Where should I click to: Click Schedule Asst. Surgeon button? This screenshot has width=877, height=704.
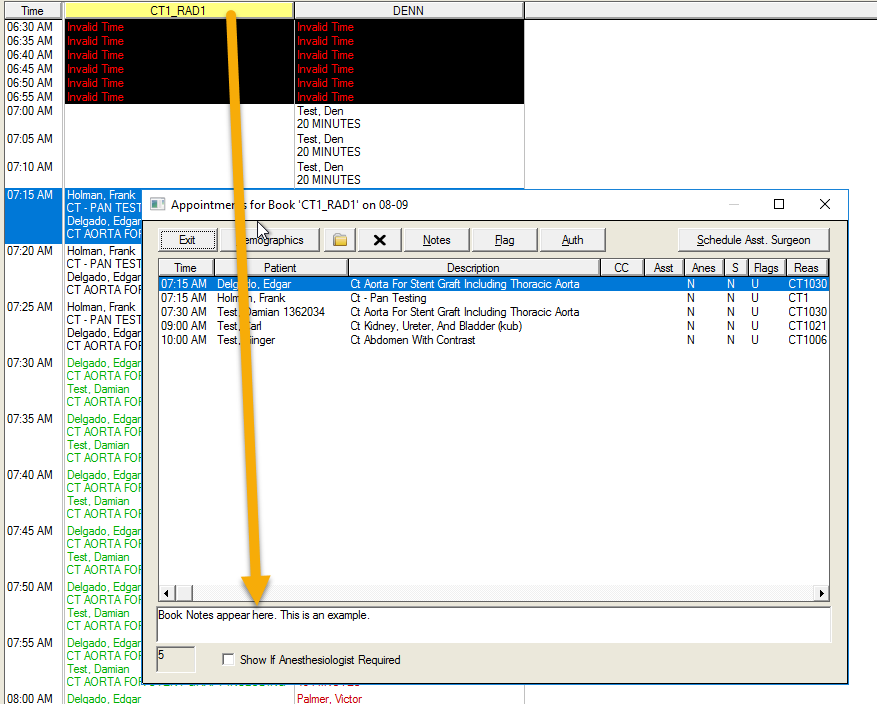click(754, 240)
